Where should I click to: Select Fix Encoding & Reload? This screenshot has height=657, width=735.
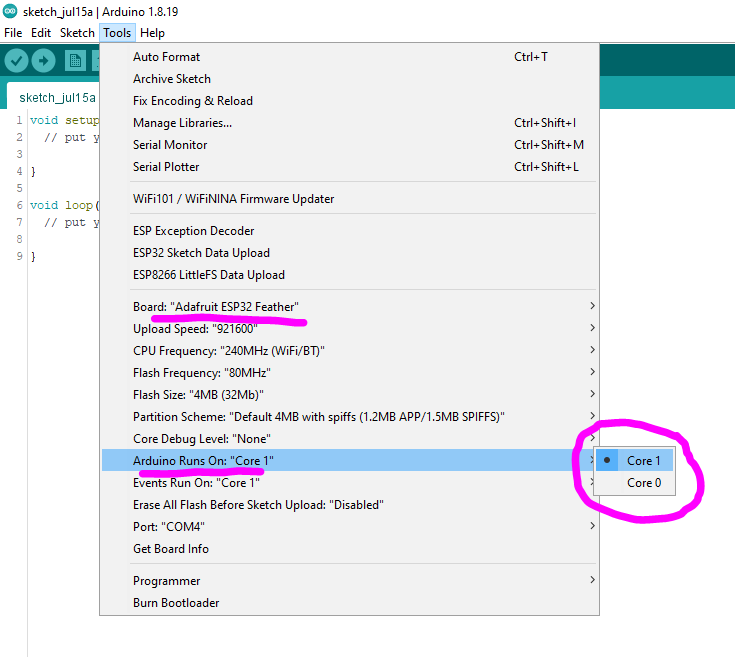[350, 101]
